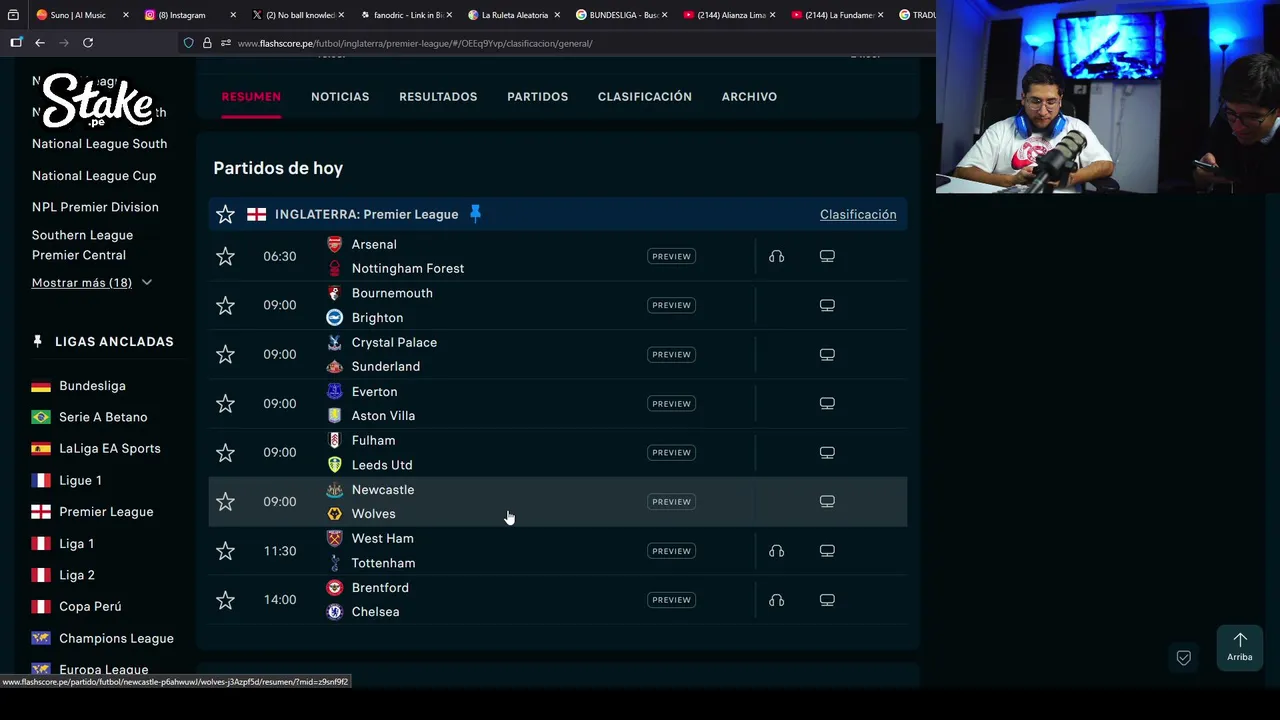Image resolution: width=1280 pixels, height=720 pixels.
Task: Click the England flag in league header
Action: click(257, 214)
